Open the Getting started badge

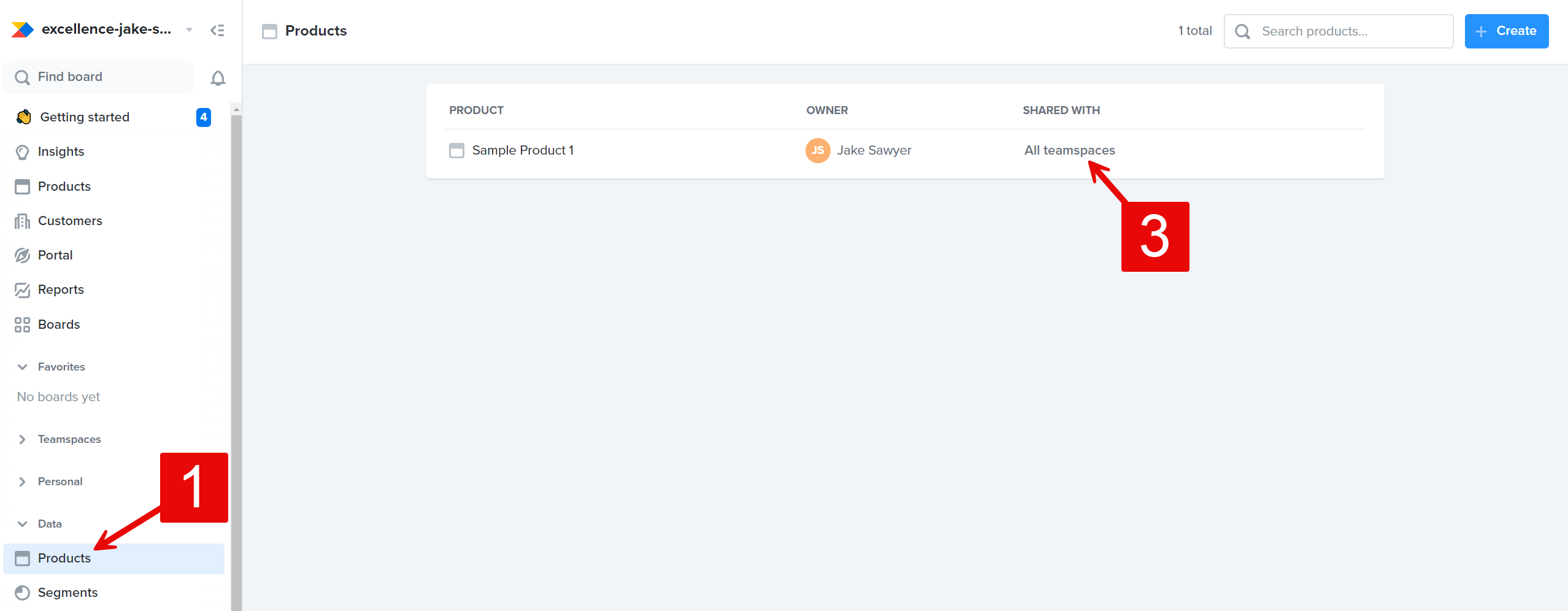tap(203, 117)
